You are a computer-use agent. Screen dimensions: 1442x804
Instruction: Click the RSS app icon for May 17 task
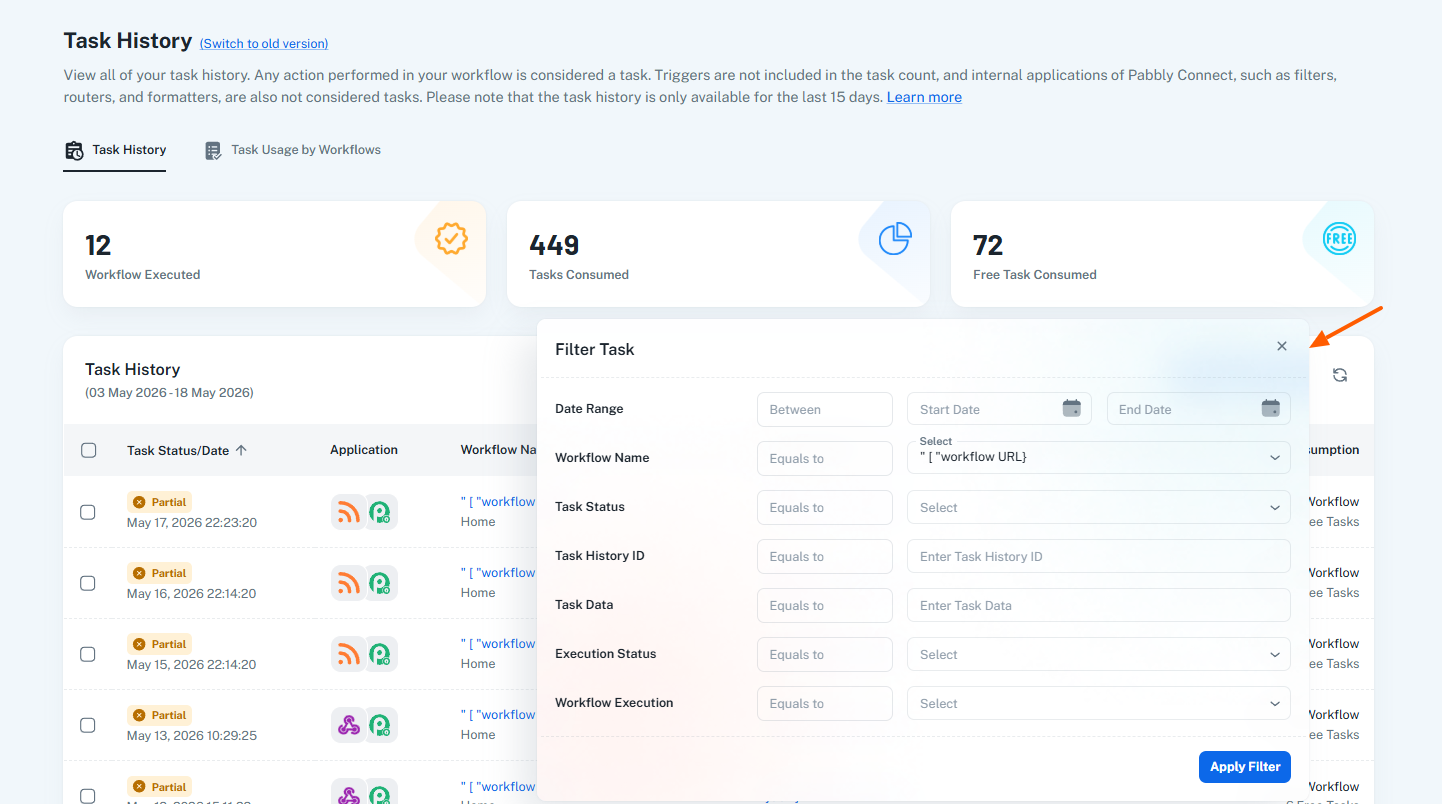(348, 512)
